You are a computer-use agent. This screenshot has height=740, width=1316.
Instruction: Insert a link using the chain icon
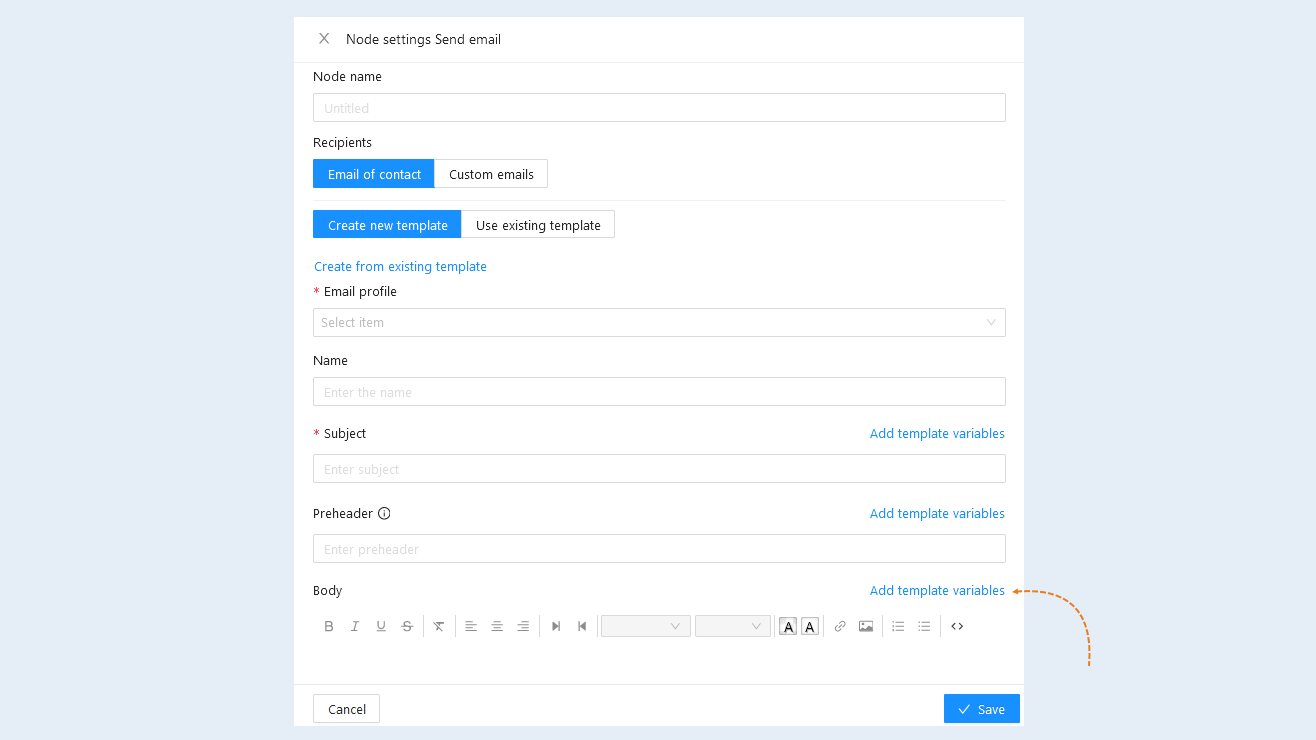coord(840,626)
